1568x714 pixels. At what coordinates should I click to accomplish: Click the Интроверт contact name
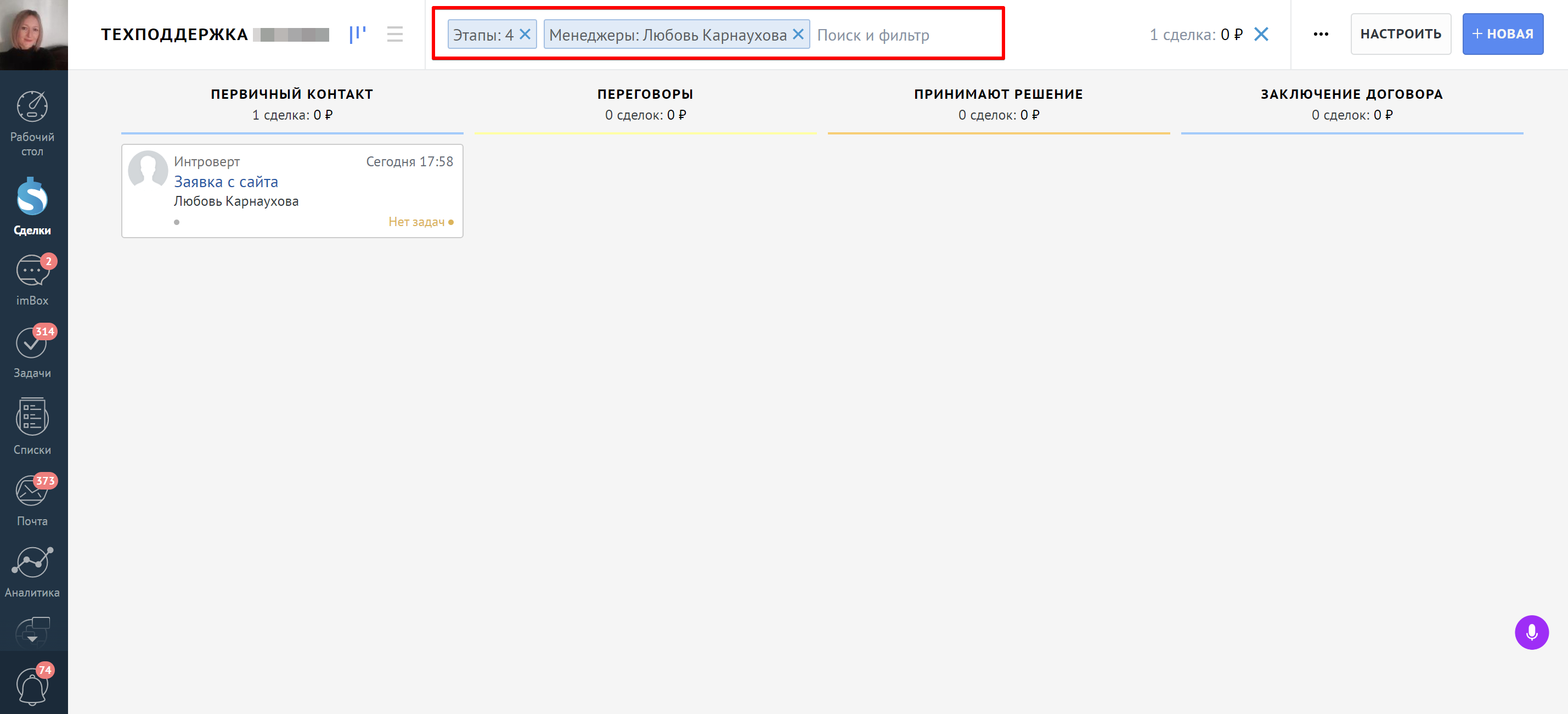pyautogui.click(x=207, y=161)
